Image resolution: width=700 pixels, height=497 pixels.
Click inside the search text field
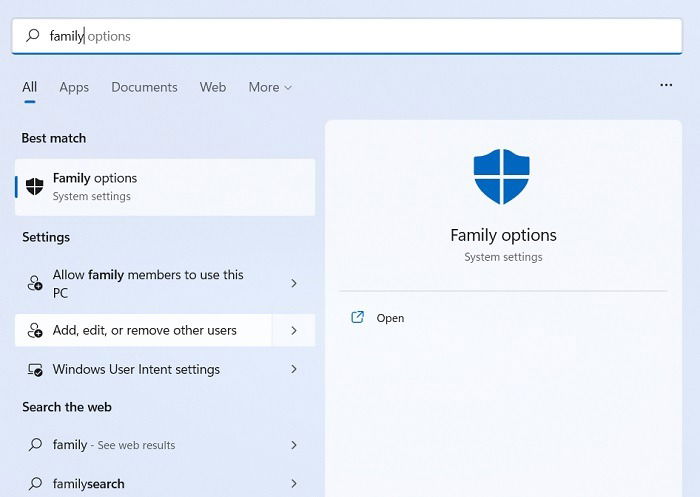(350, 36)
